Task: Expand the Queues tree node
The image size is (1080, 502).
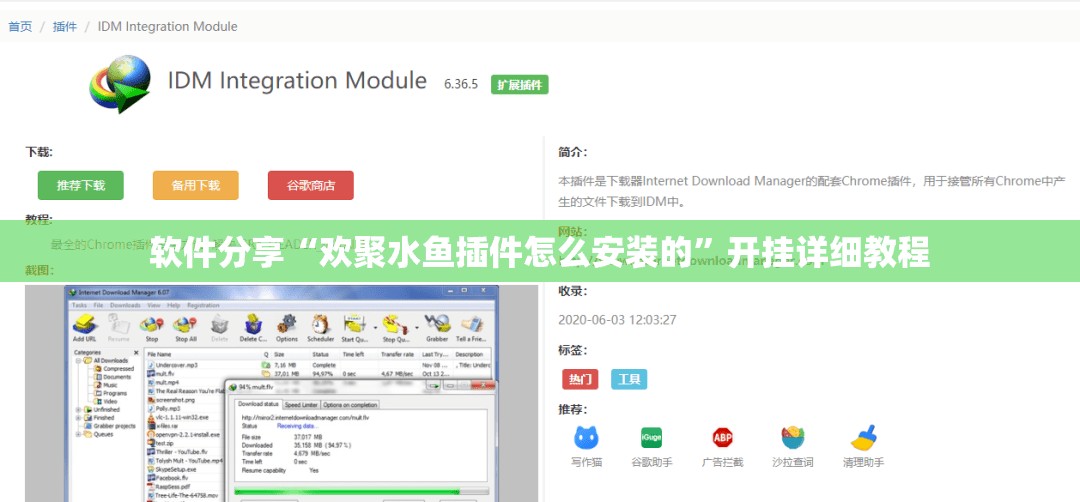Action: click(x=78, y=434)
